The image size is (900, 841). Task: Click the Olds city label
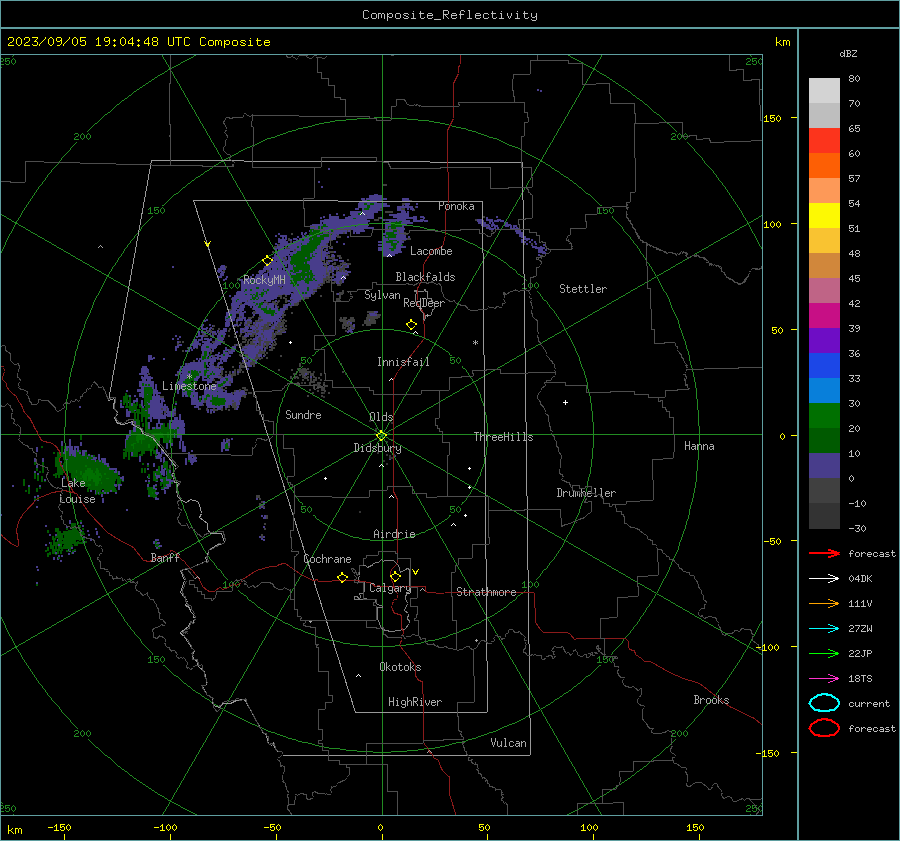pos(381,417)
